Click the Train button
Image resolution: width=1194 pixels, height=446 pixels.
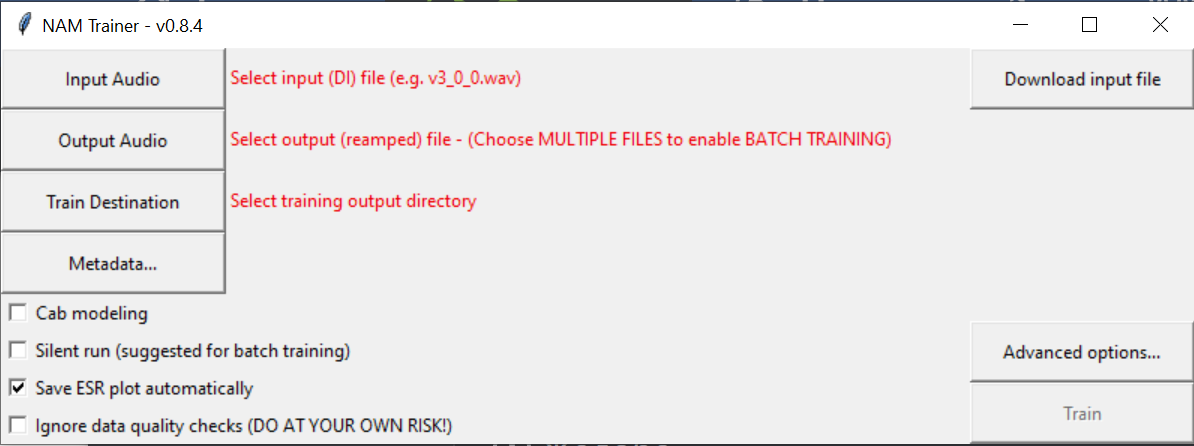click(x=1081, y=413)
